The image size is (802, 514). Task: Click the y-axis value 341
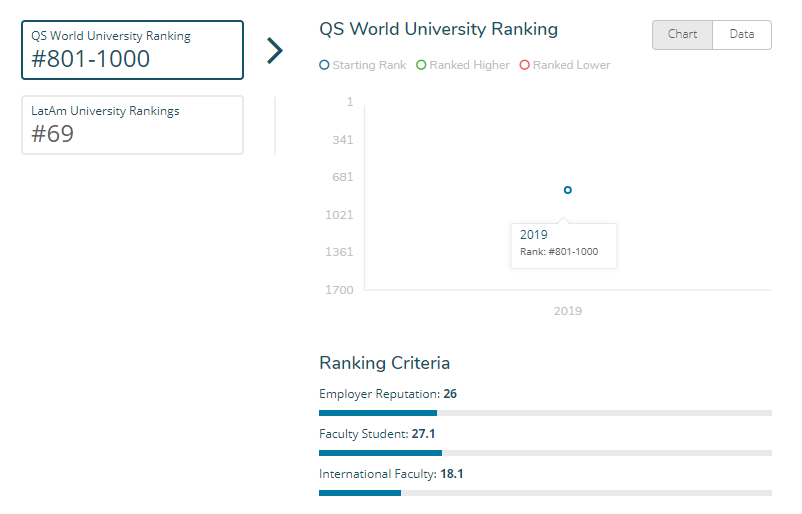(x=343, y=140)
